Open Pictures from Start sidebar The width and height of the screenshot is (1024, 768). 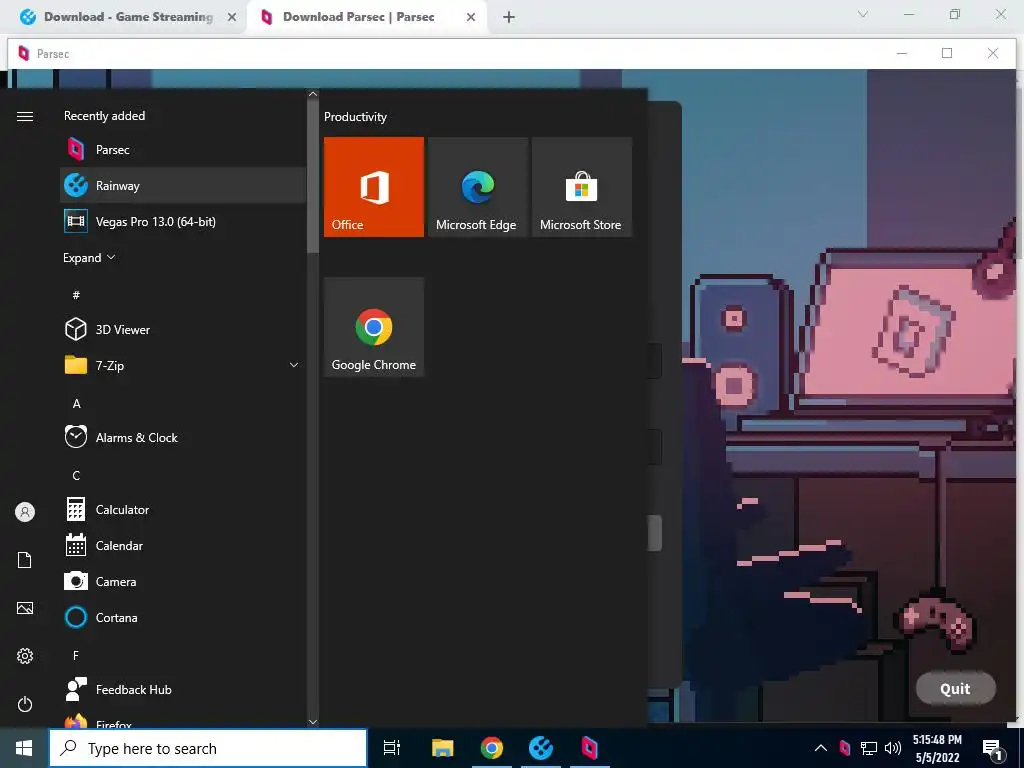point(25,608)
